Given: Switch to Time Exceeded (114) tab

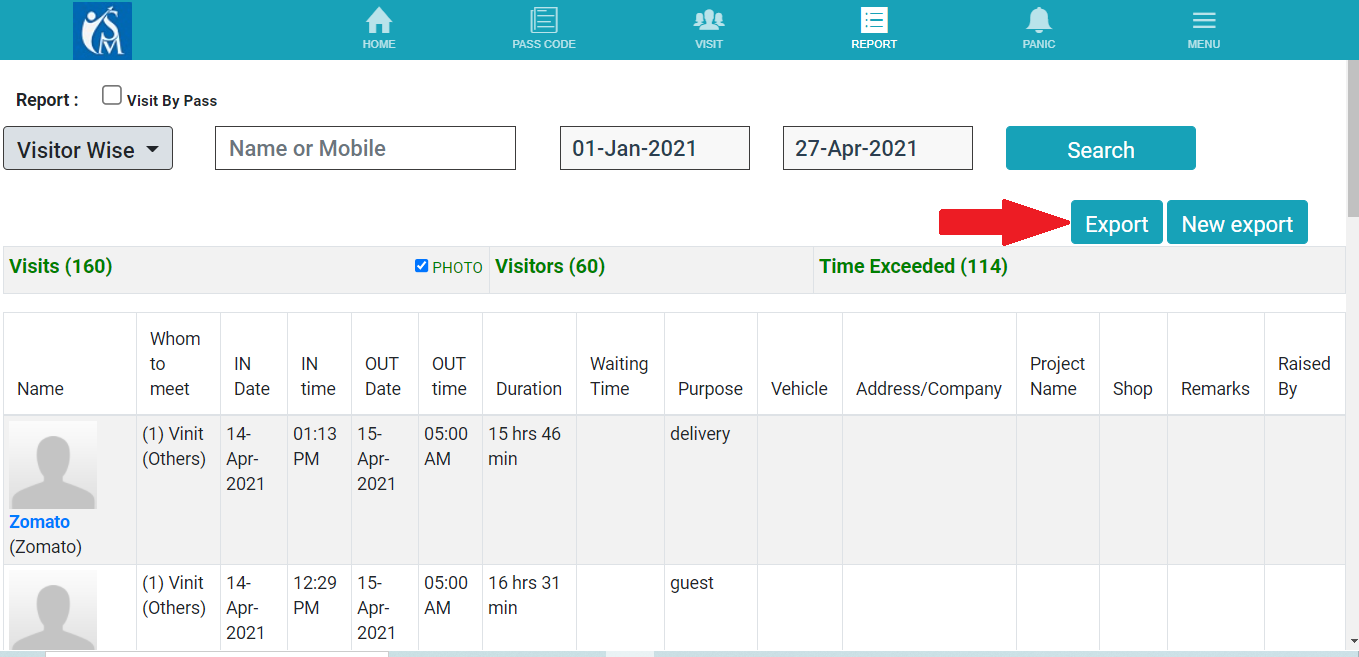Looking at the screenshot, I should (913, 267).
